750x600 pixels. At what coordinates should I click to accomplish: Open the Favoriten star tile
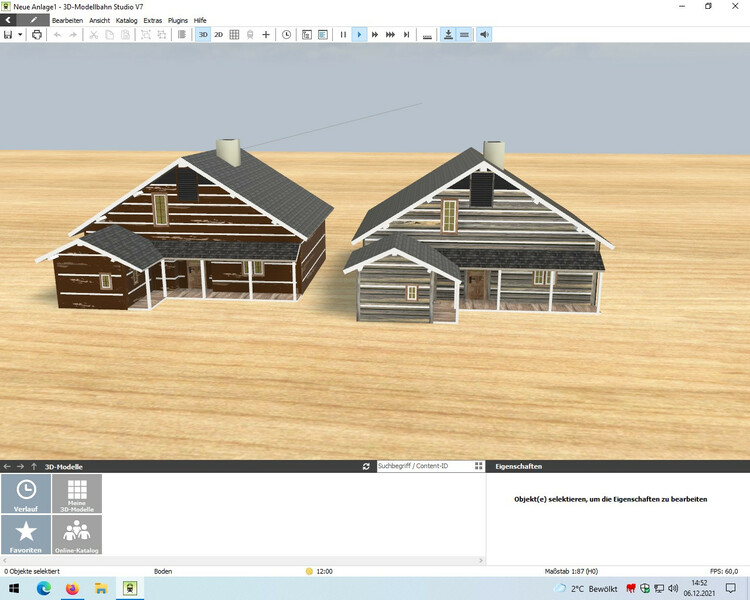pos(26,535)
